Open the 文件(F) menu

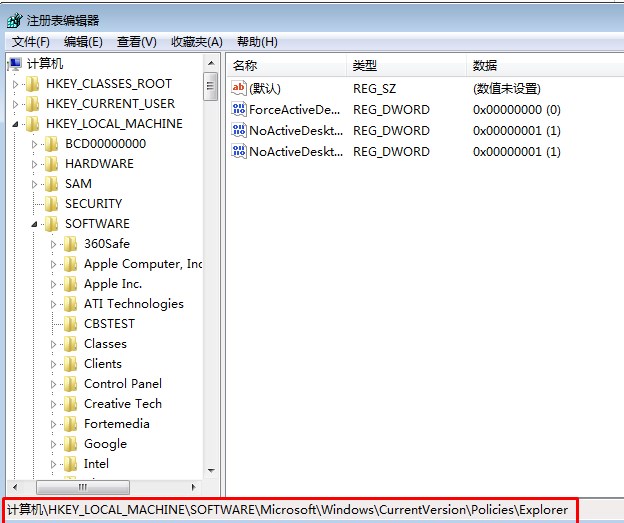[x=31, y=41]
